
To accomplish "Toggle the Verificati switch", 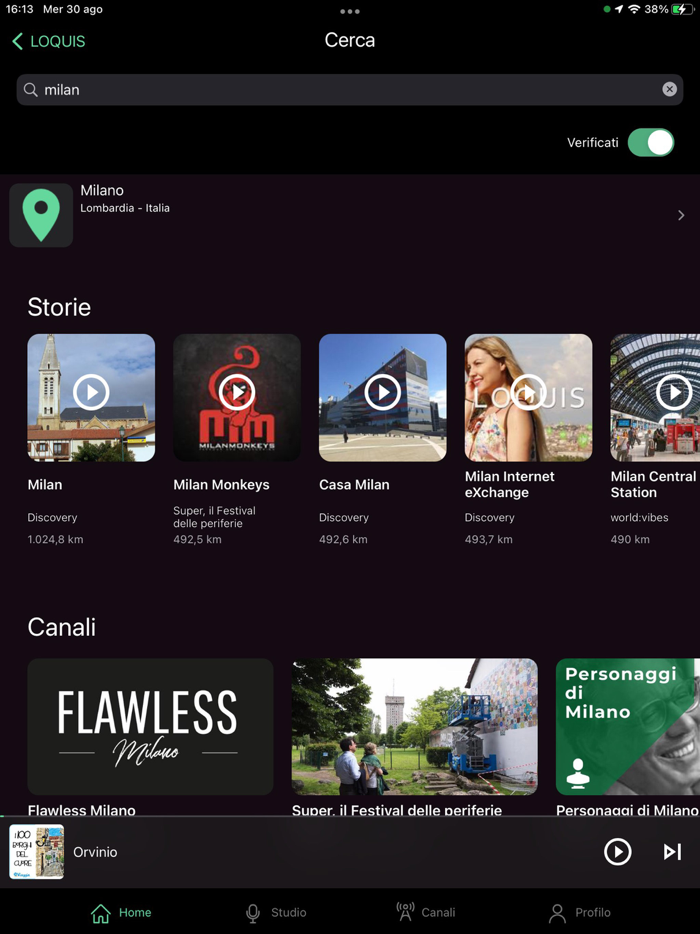I will (651, 143).
